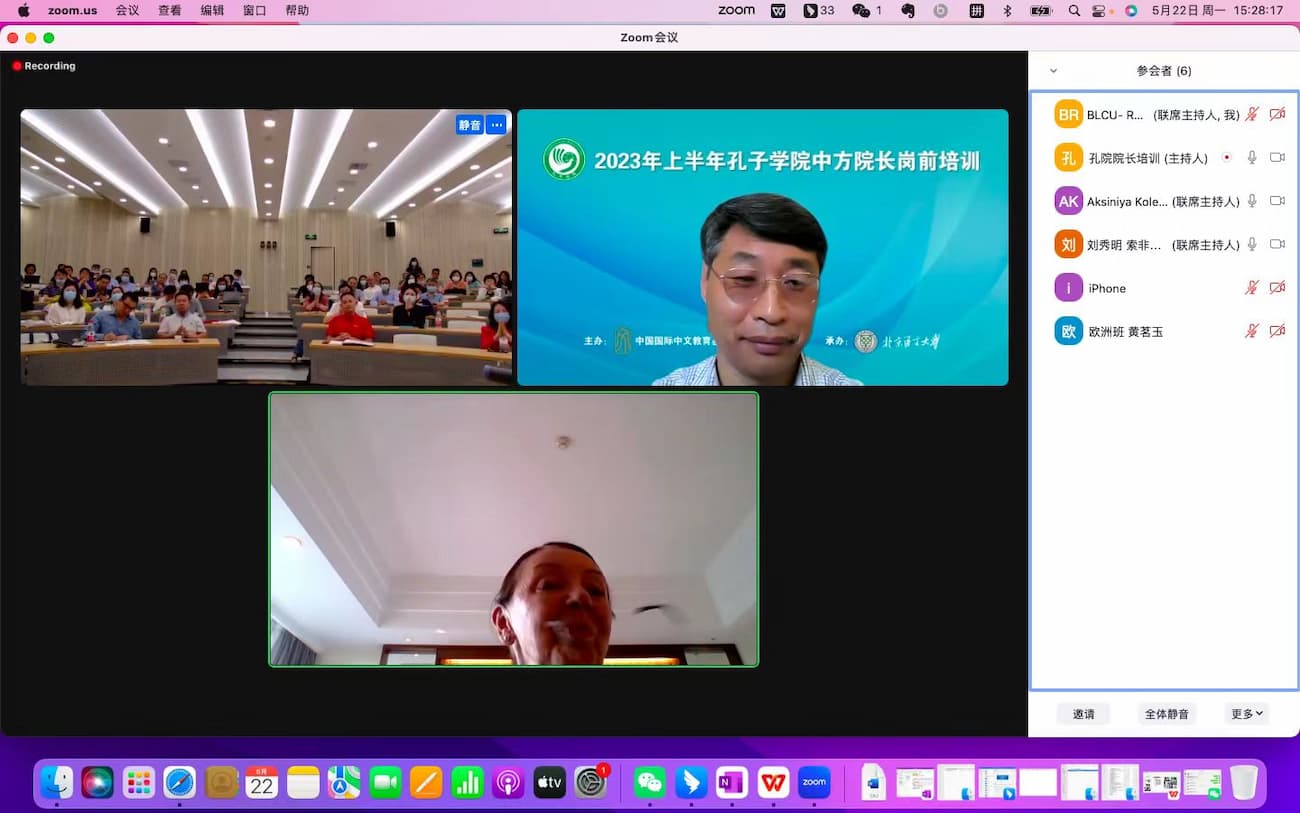Open the 会议 menu
The image size is (1300, 813).
click(x=127, y=11)
